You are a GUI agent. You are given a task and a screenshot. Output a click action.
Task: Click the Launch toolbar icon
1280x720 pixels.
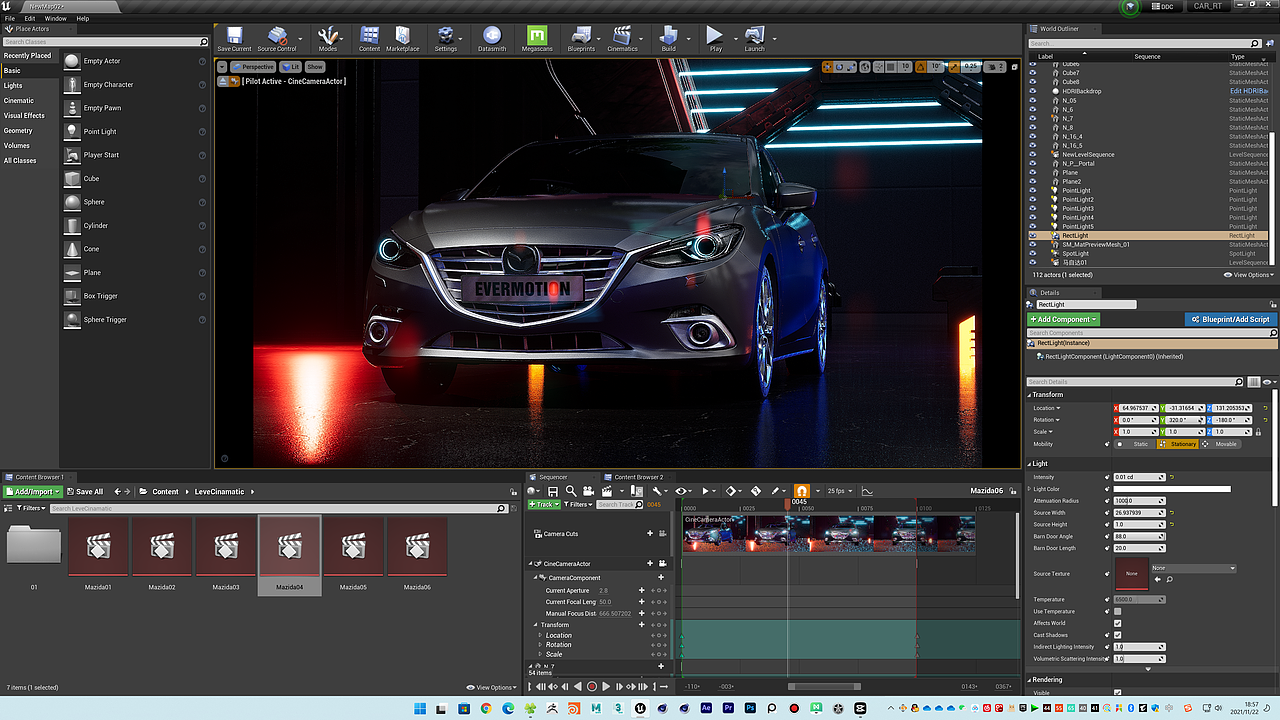click(x=754, y=38)
